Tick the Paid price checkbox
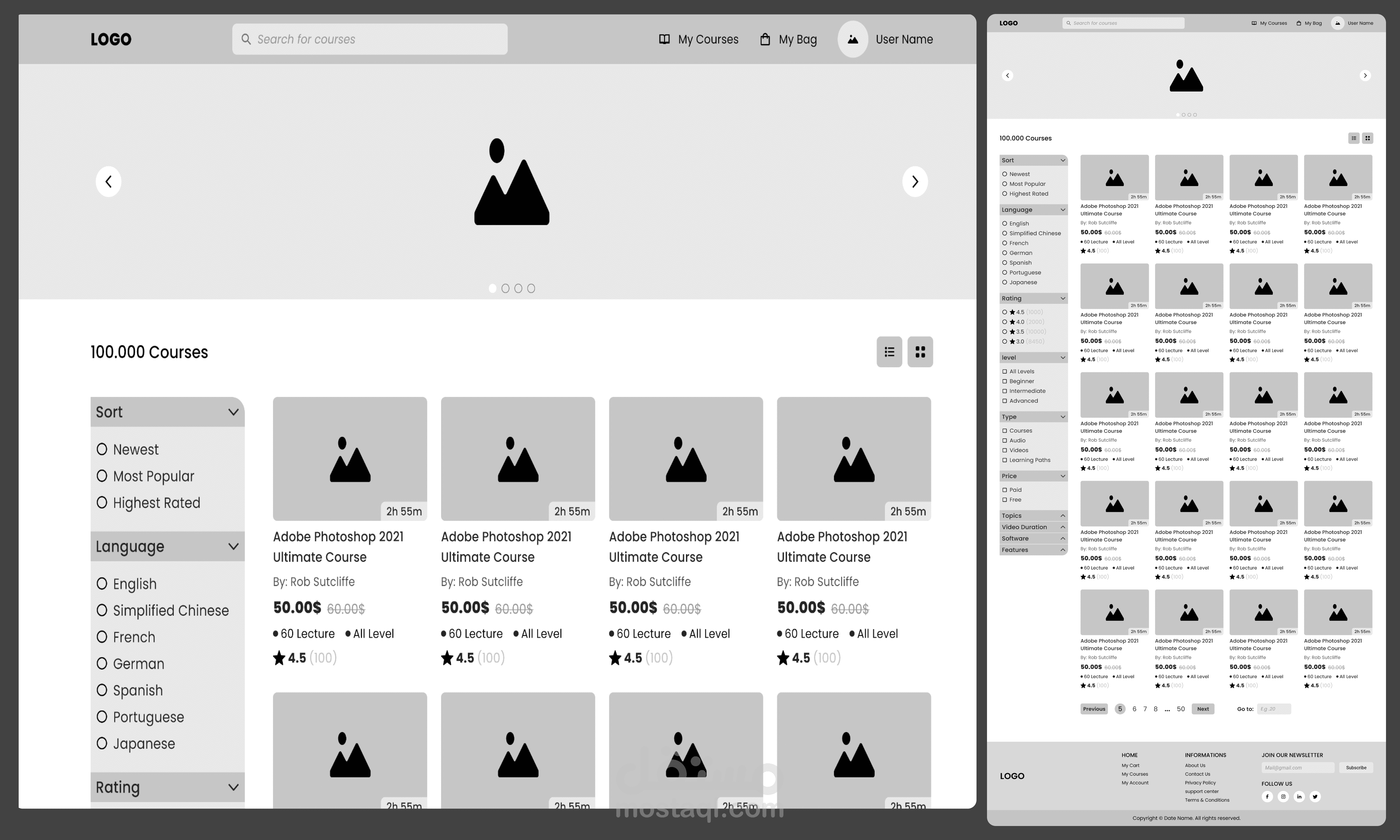The image size is (1400, 840). 1005,490
